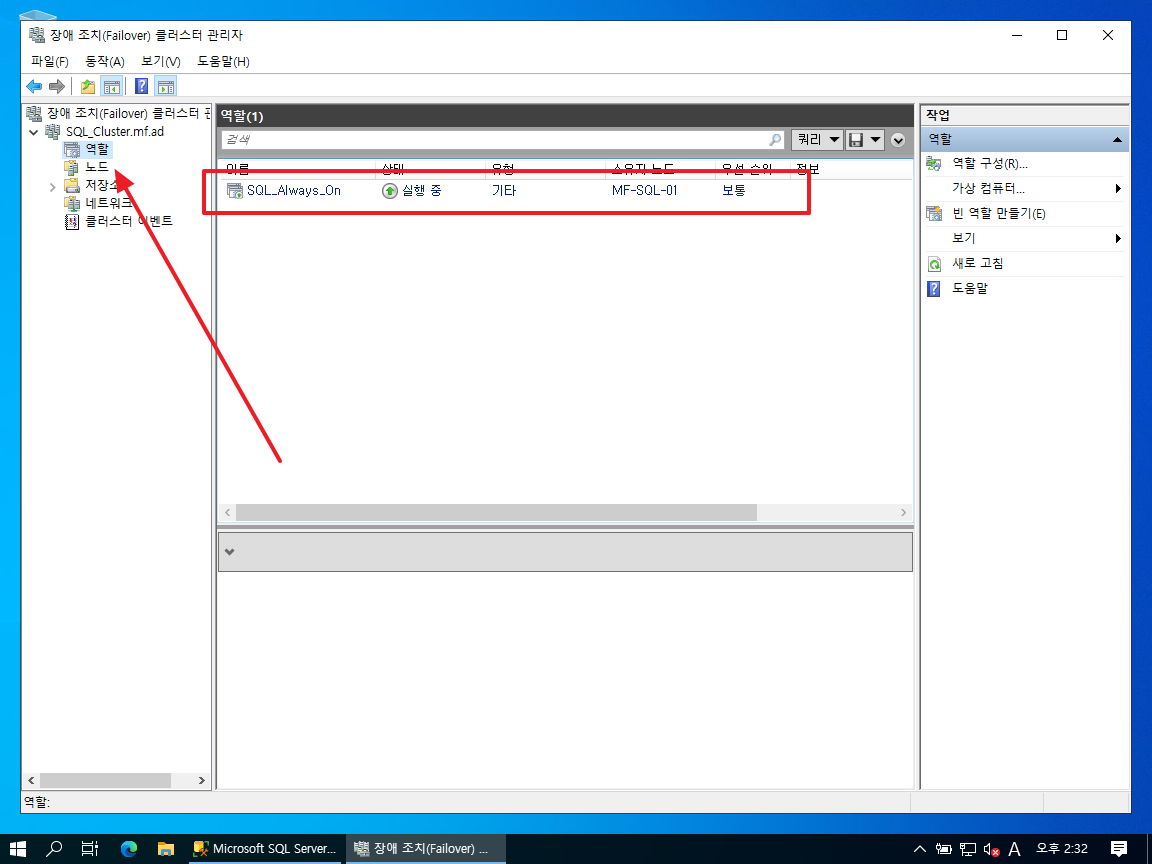
Task: Open the 쿼리 dropdown
Action: pos(816,140)
